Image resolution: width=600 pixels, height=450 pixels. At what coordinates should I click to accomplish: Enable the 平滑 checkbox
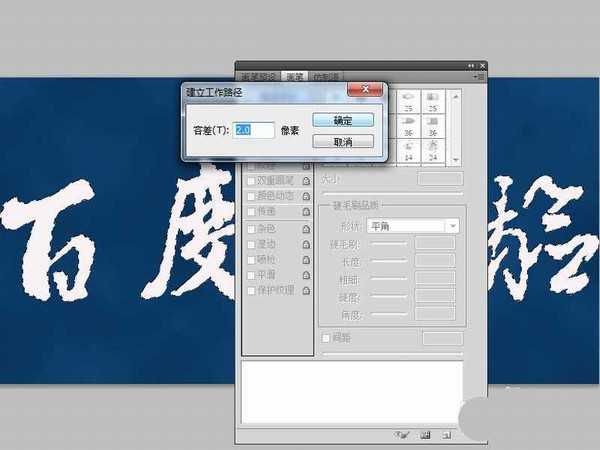click(251, 275)
